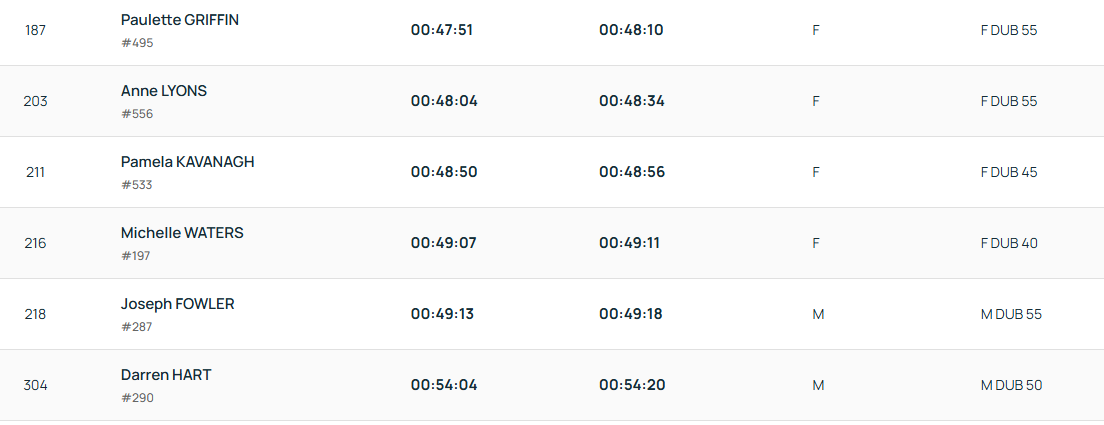Click gender F in Paulette GRIFFIN's row
1104x425 pixels.
coord(816,30)
